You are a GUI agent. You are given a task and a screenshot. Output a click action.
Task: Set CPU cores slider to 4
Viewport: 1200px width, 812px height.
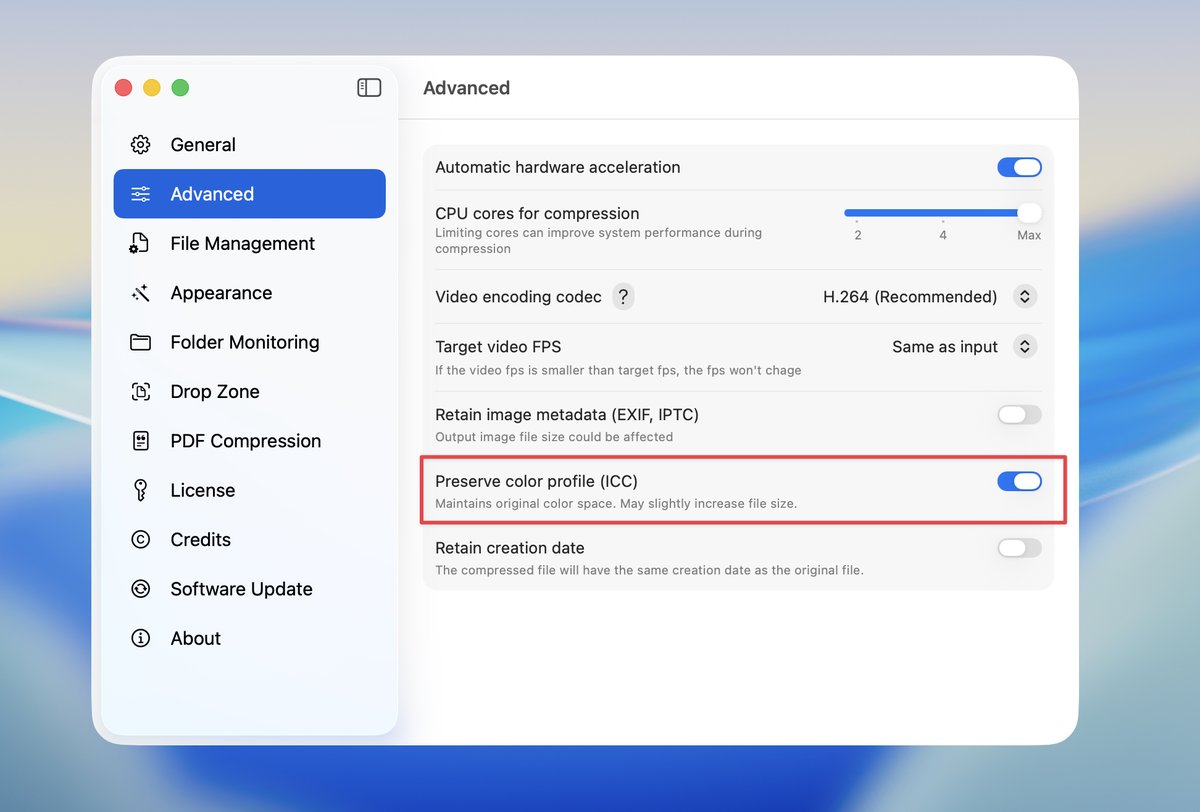pyautogui.click(x=943, y=213)
